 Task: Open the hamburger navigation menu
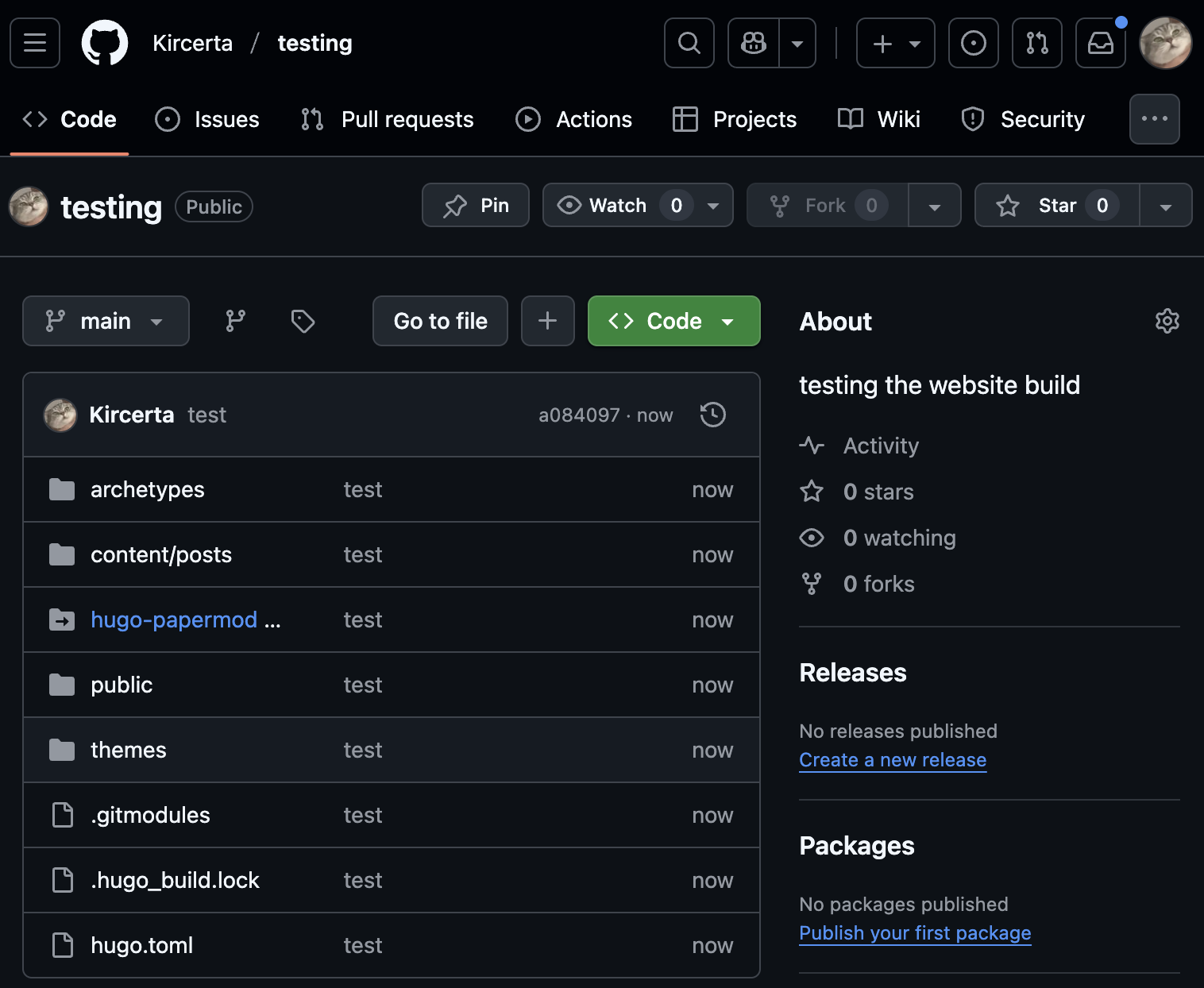pyautogui.click(x=35, y=43)
